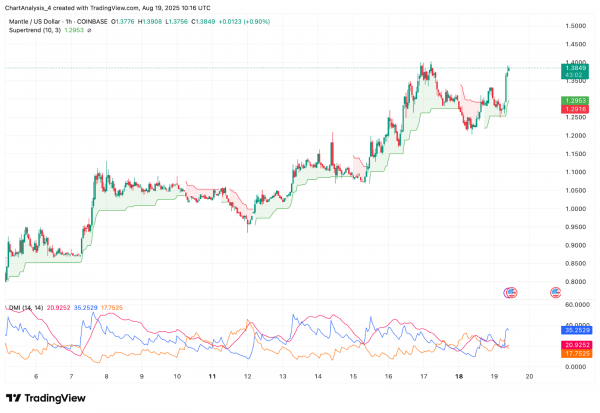Click the blue 35.2529 DMI axis label
Image resolution: width=600 pixels, height=413 pixels.
(x=577, y=330)
